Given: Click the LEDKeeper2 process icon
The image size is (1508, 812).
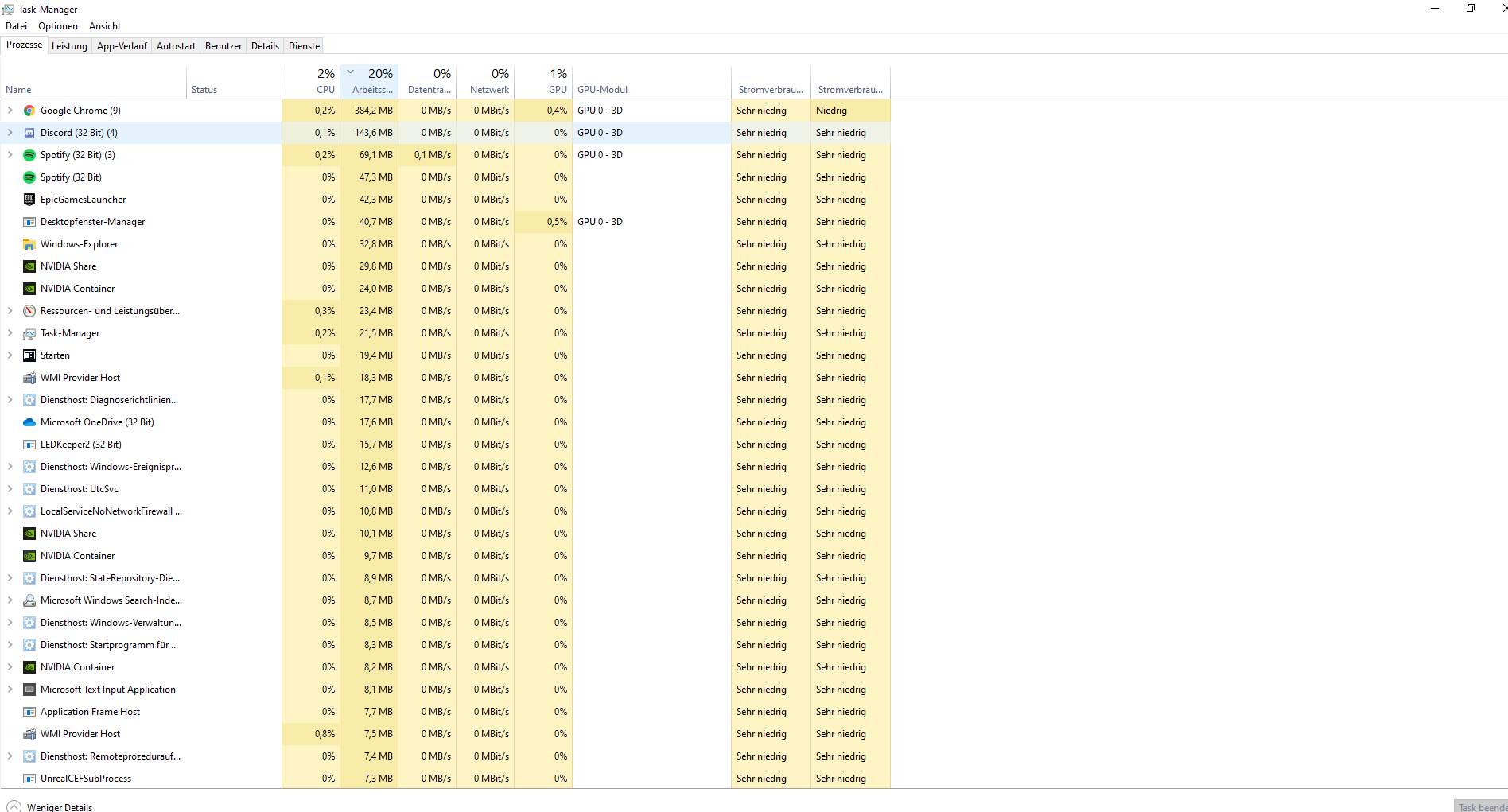Looking at the screenshot, I should click(29, 445).
